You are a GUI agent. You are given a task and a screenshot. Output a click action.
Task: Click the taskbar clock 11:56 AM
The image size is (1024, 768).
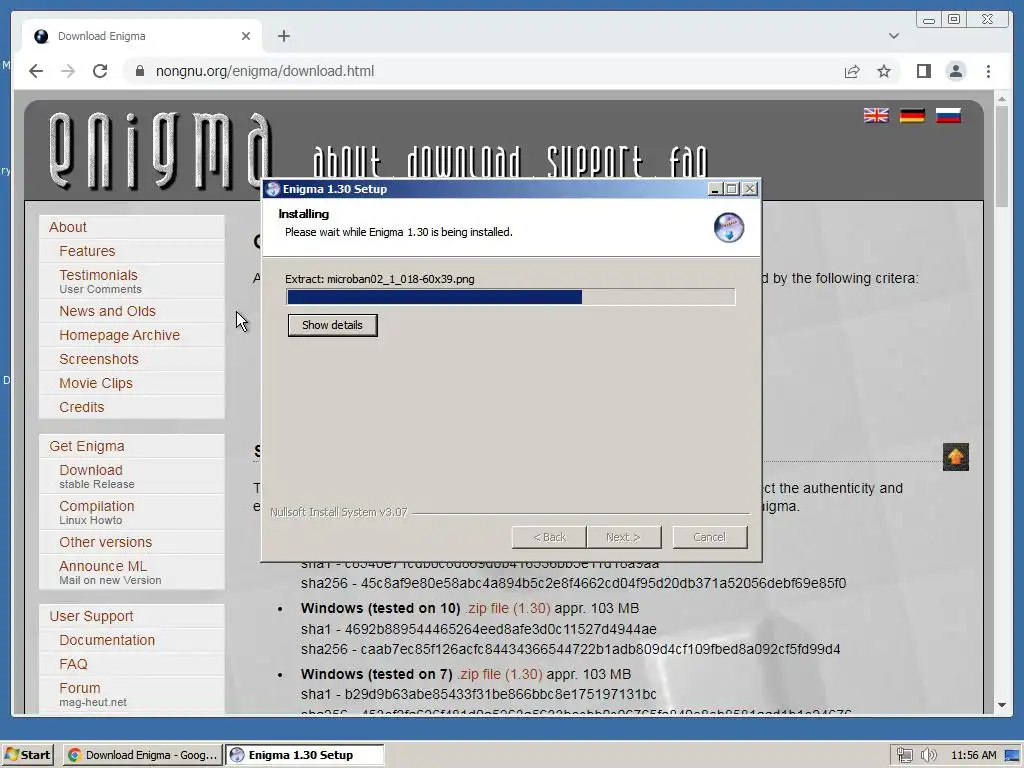click(x=974, y=755)
